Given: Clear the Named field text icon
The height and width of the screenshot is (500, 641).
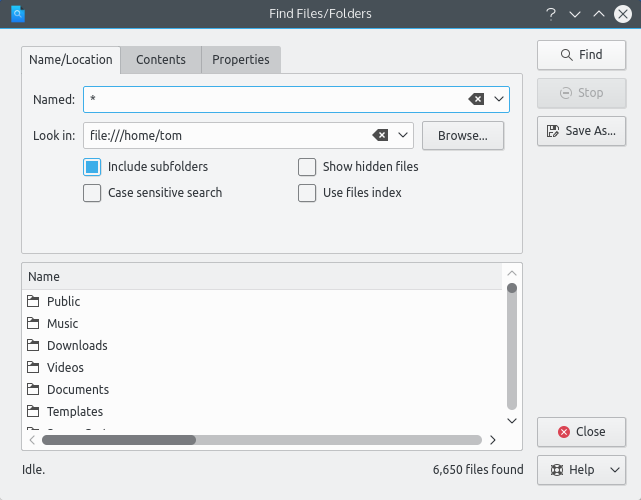Looking at the screenshot, I should (477, 99).
